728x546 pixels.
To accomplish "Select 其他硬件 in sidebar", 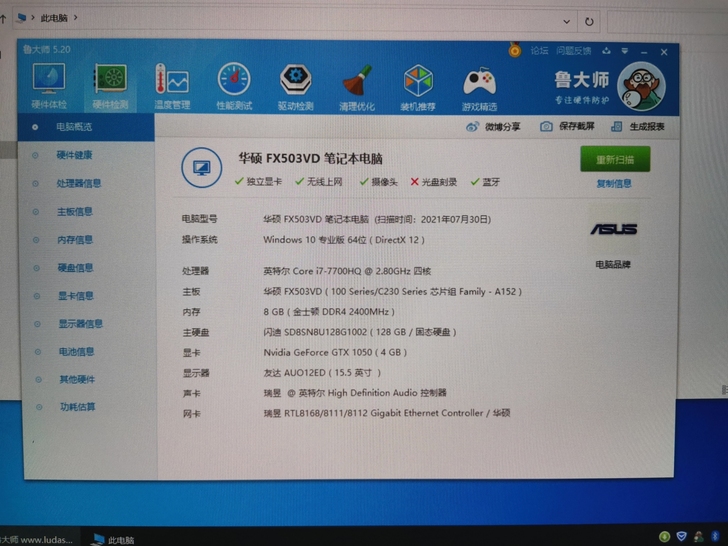I will click(x=77, y=379).
